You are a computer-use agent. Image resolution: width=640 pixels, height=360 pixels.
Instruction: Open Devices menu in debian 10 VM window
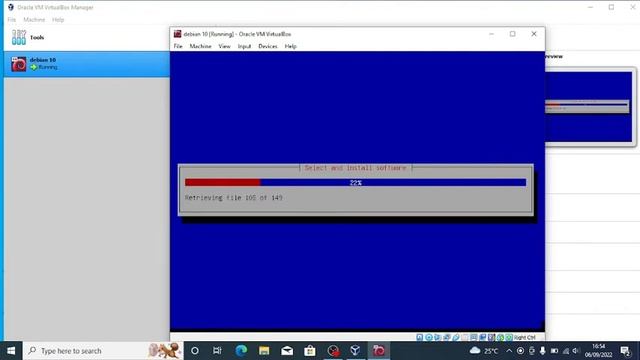(x=268, y=46)
